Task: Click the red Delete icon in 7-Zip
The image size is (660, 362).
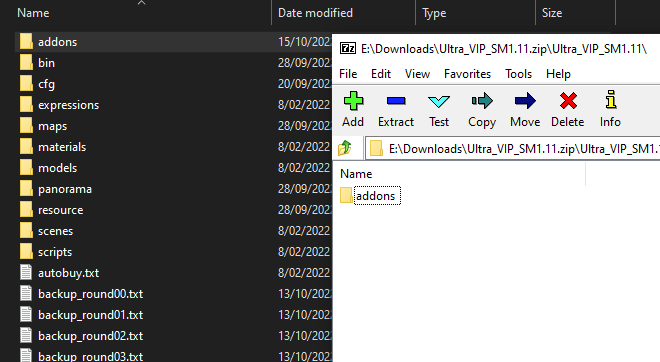Action: tap(568, 101)
